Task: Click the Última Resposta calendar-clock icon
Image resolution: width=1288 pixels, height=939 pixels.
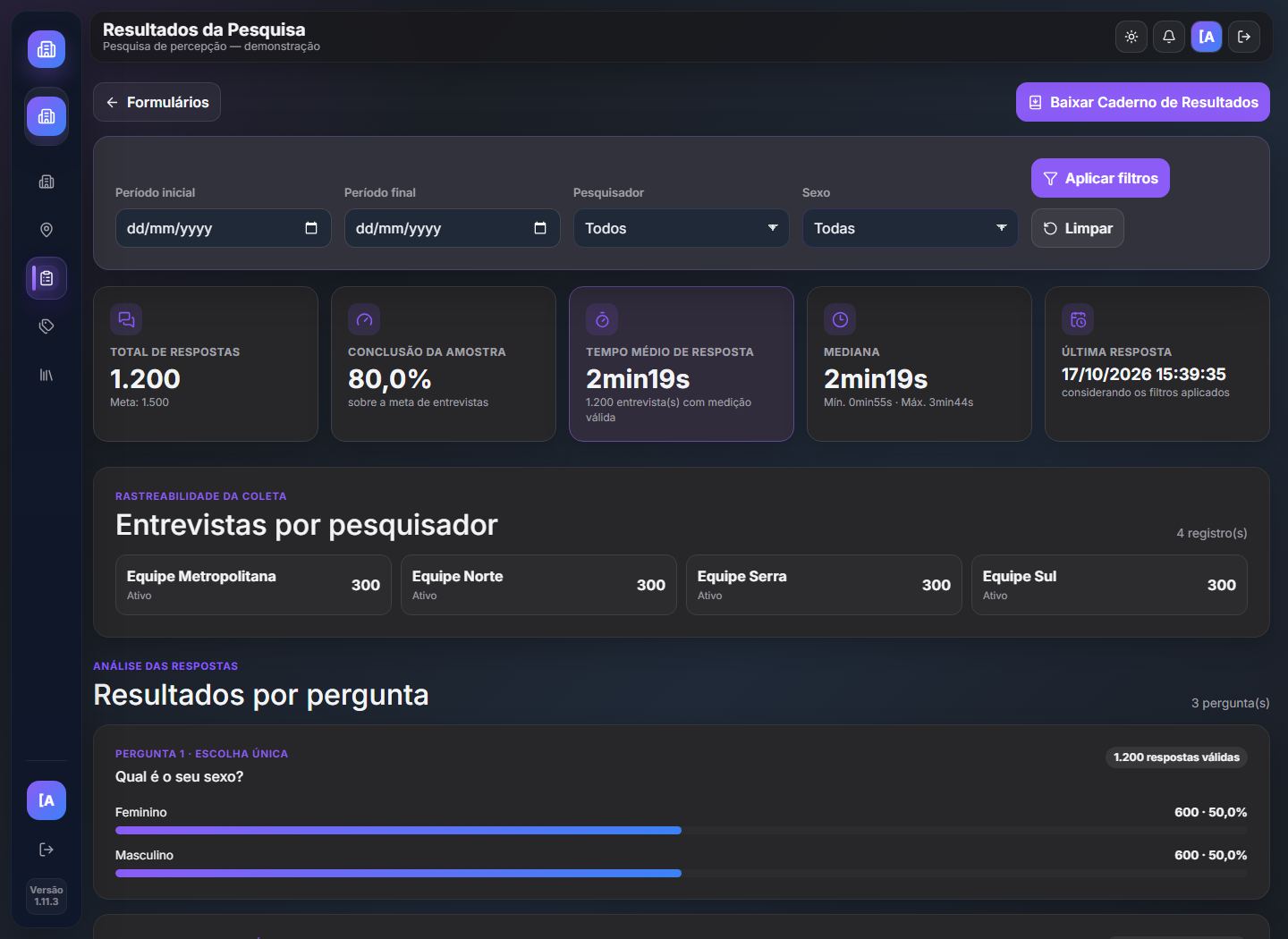Action: tap(1078, 319)
